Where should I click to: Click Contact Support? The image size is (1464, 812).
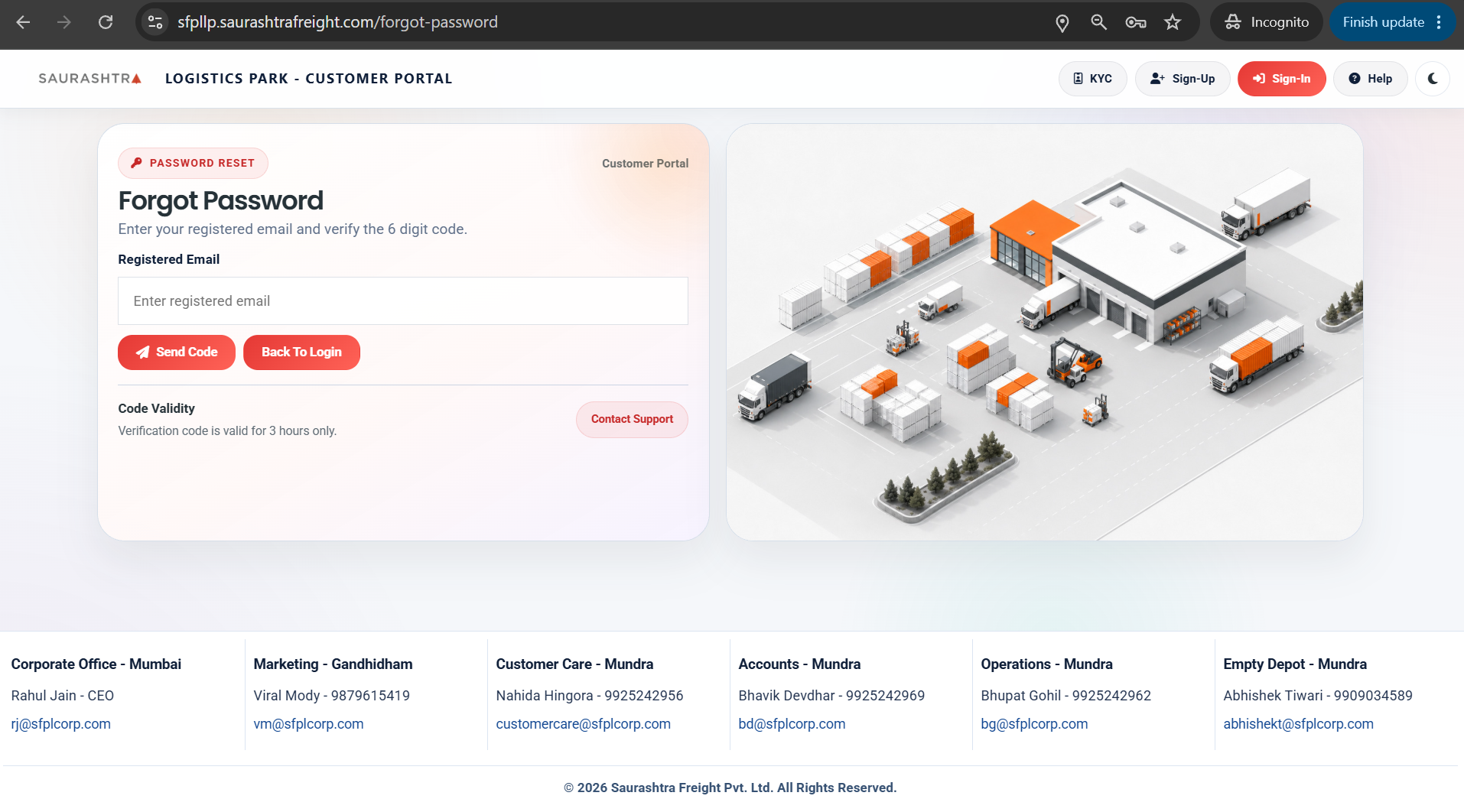pos(632,420)
